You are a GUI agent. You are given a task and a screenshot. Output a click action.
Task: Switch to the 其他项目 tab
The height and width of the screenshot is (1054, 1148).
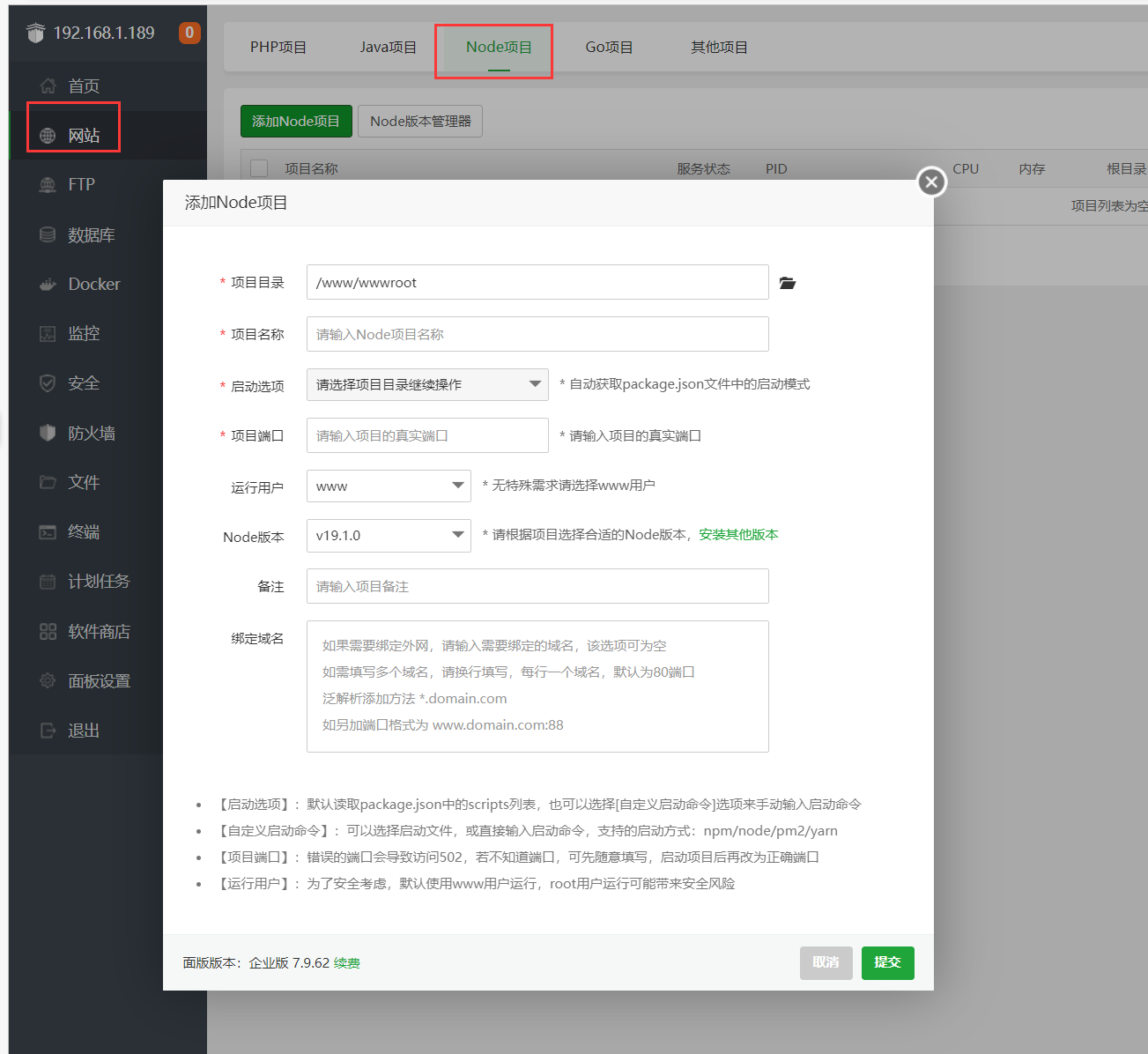coord(719,48)
